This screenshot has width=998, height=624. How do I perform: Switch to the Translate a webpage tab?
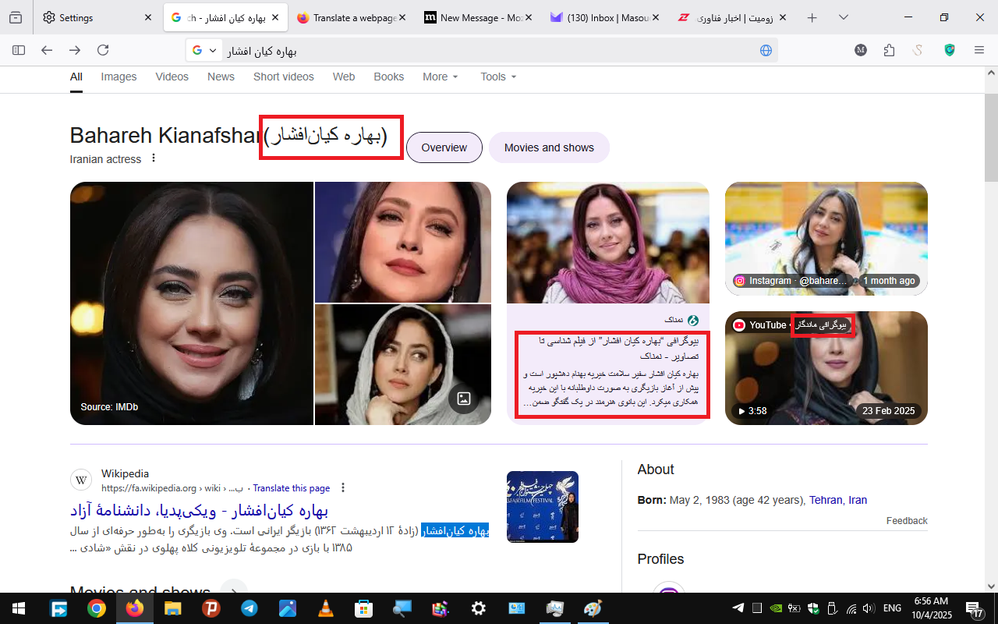[350, 18]
